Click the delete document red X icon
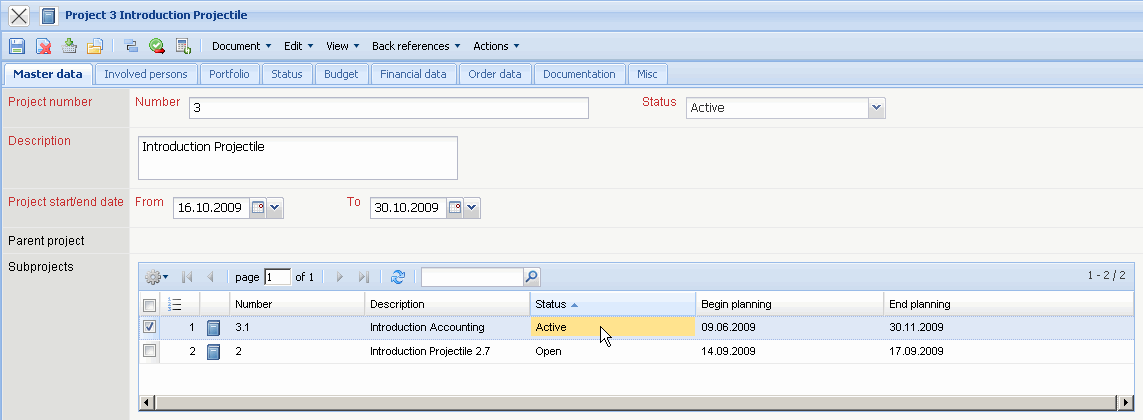This screenshot has height=420, width=1143. 44,46
